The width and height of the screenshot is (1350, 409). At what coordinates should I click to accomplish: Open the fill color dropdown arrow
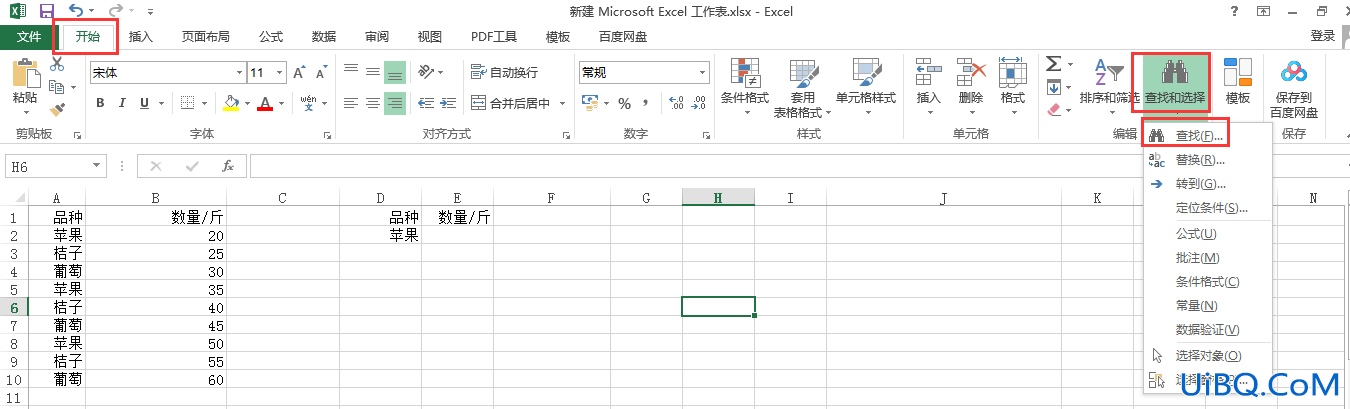(246, 103)
